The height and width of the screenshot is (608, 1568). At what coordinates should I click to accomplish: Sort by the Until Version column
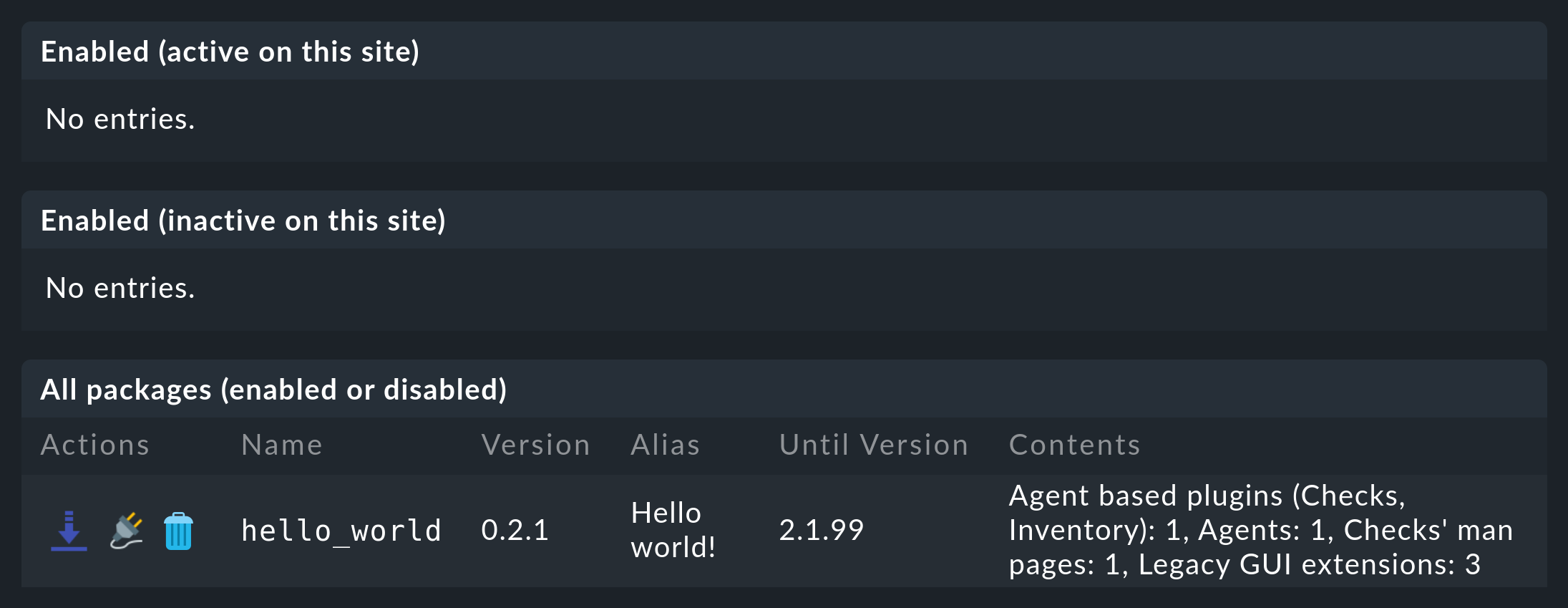click(x=873, y=444)
